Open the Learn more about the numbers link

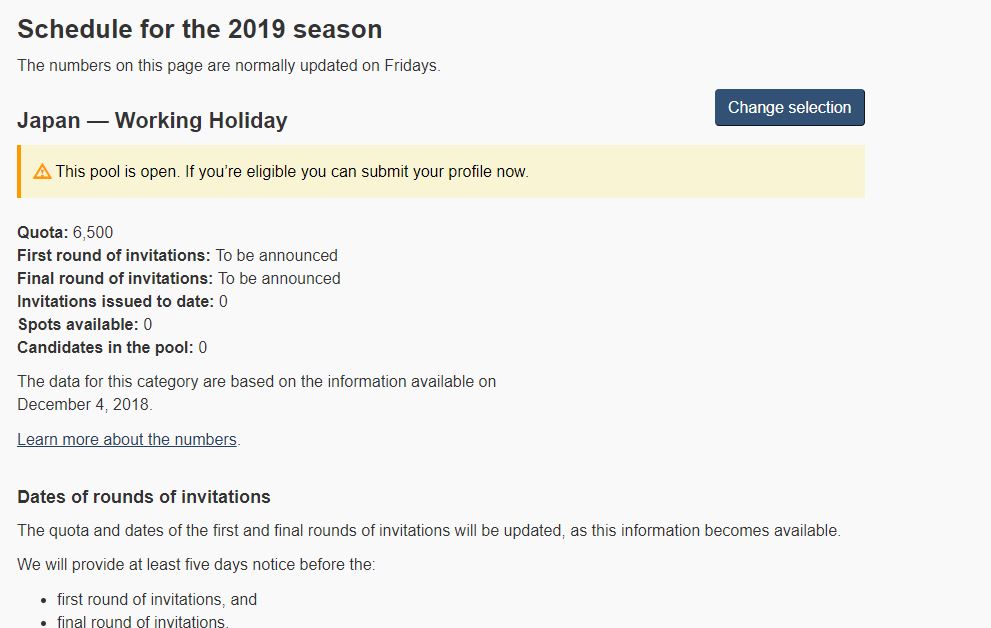pos(126,440)
